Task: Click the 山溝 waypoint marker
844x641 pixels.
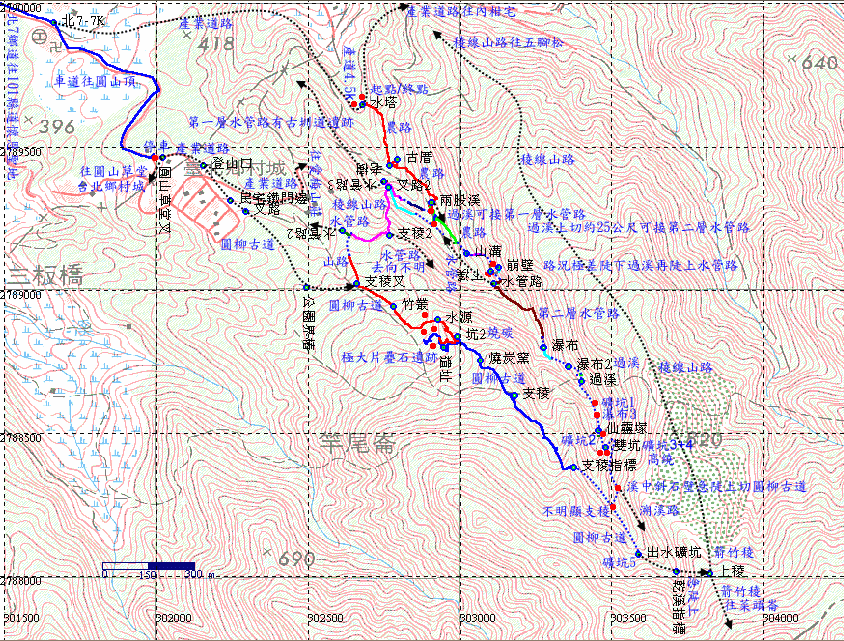Action: [466, 253]
